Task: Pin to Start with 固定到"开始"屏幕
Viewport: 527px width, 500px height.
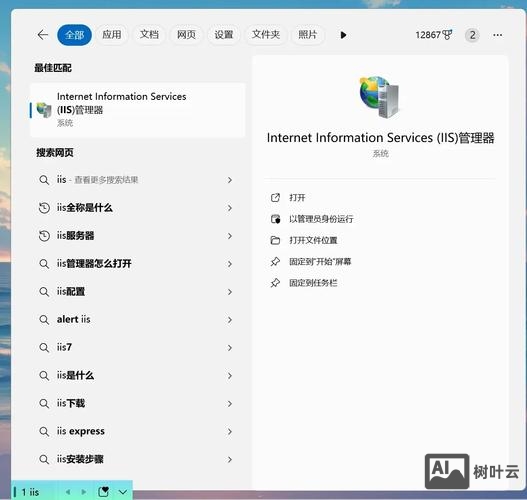Action: pyautogui.click(x=320, y=261)
